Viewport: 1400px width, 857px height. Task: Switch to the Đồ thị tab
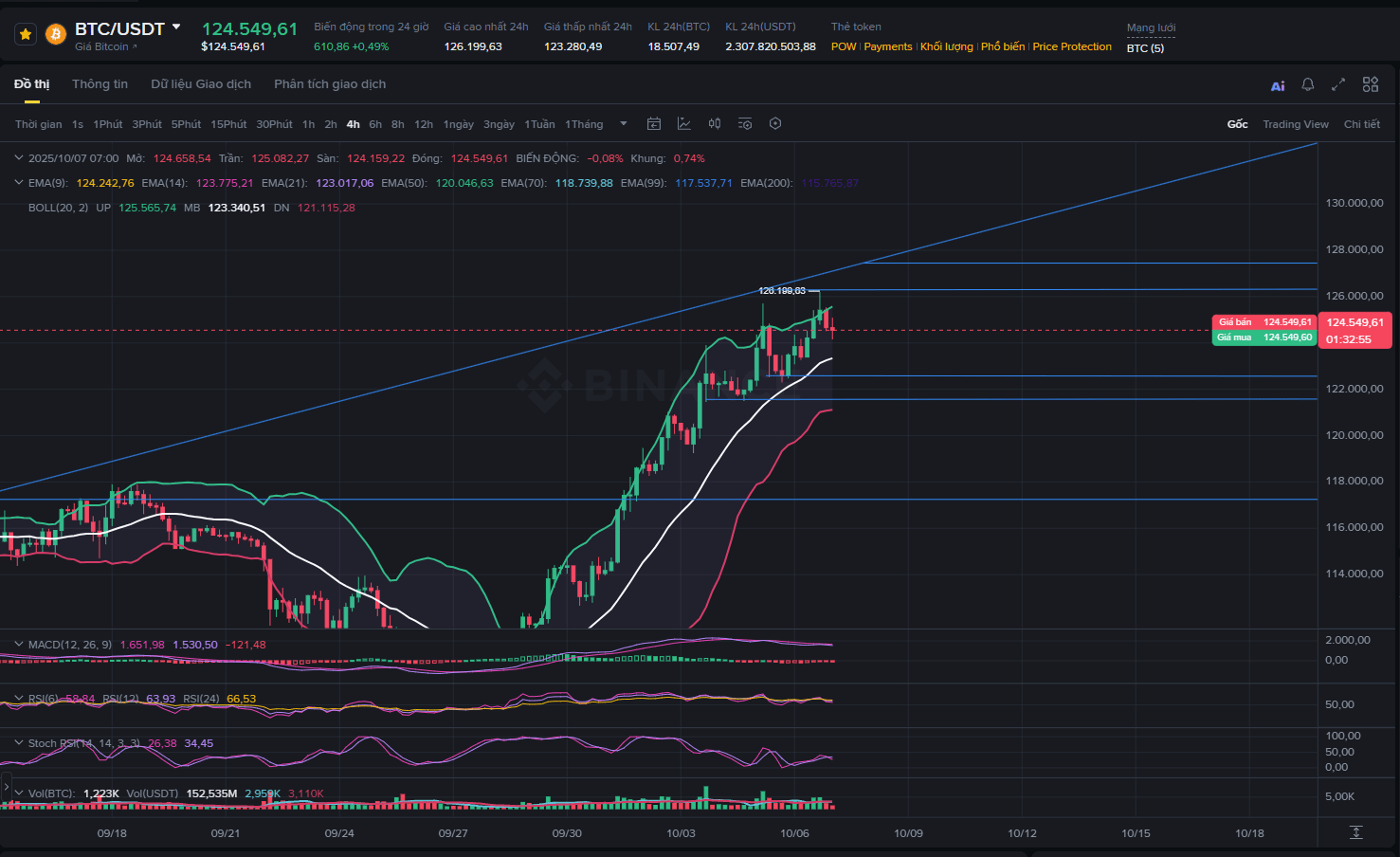(31, 84)
